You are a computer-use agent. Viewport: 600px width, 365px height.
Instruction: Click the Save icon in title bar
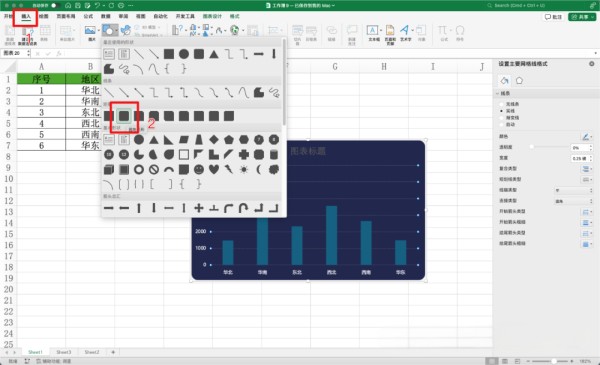pyautogui.click(x=78, y=5)
